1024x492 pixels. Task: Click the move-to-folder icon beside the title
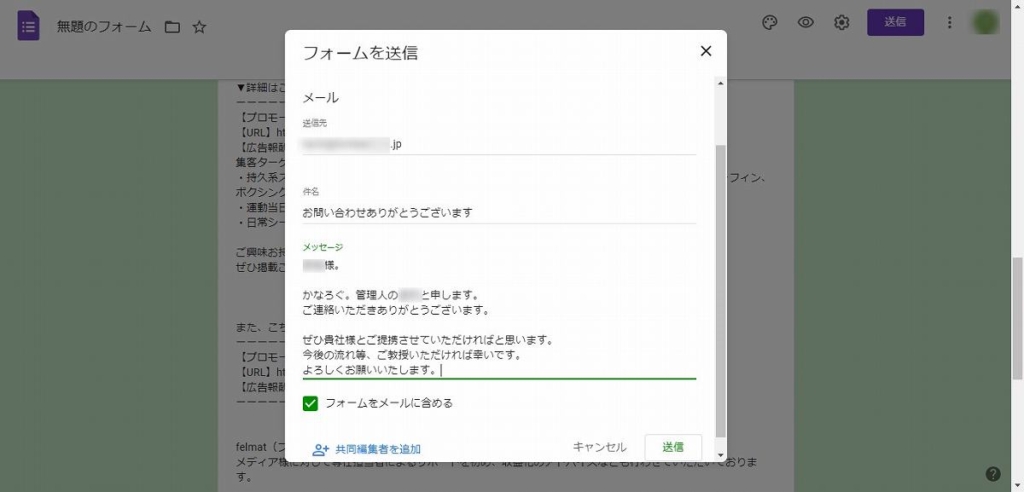172,27
